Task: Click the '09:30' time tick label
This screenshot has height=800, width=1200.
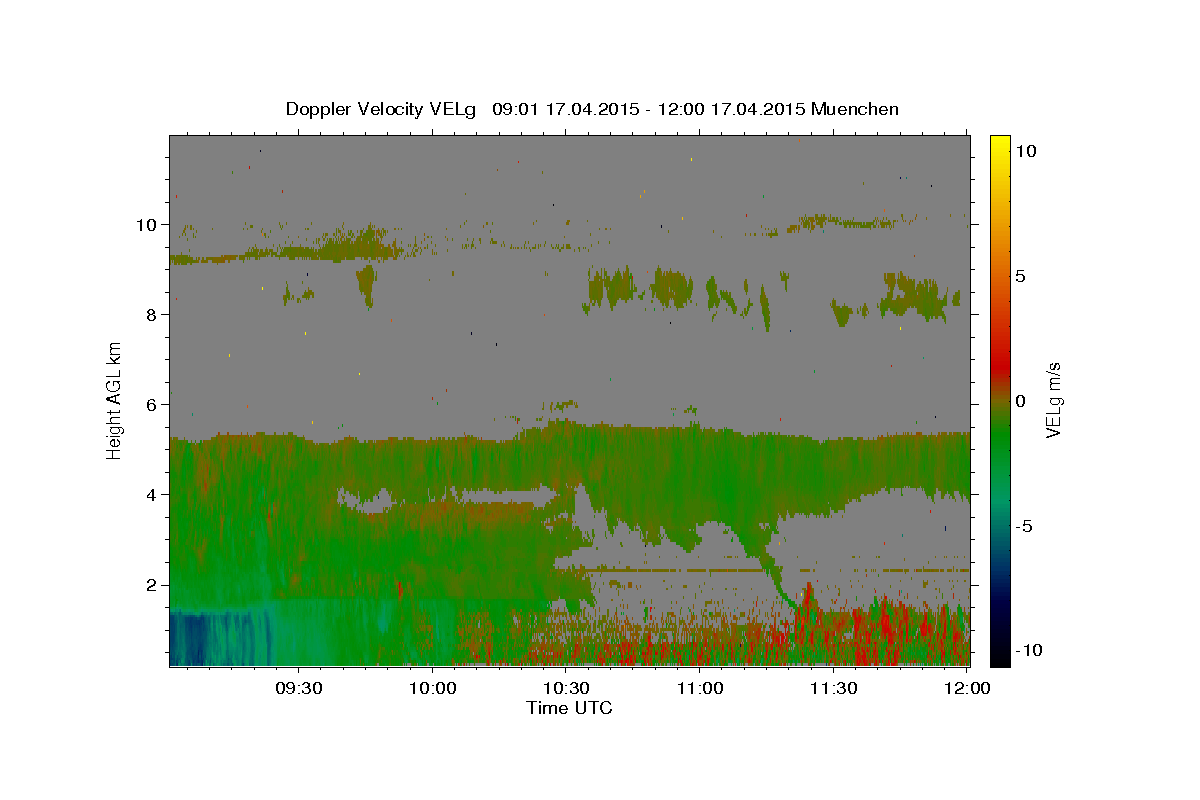Action: click(299, 689)
